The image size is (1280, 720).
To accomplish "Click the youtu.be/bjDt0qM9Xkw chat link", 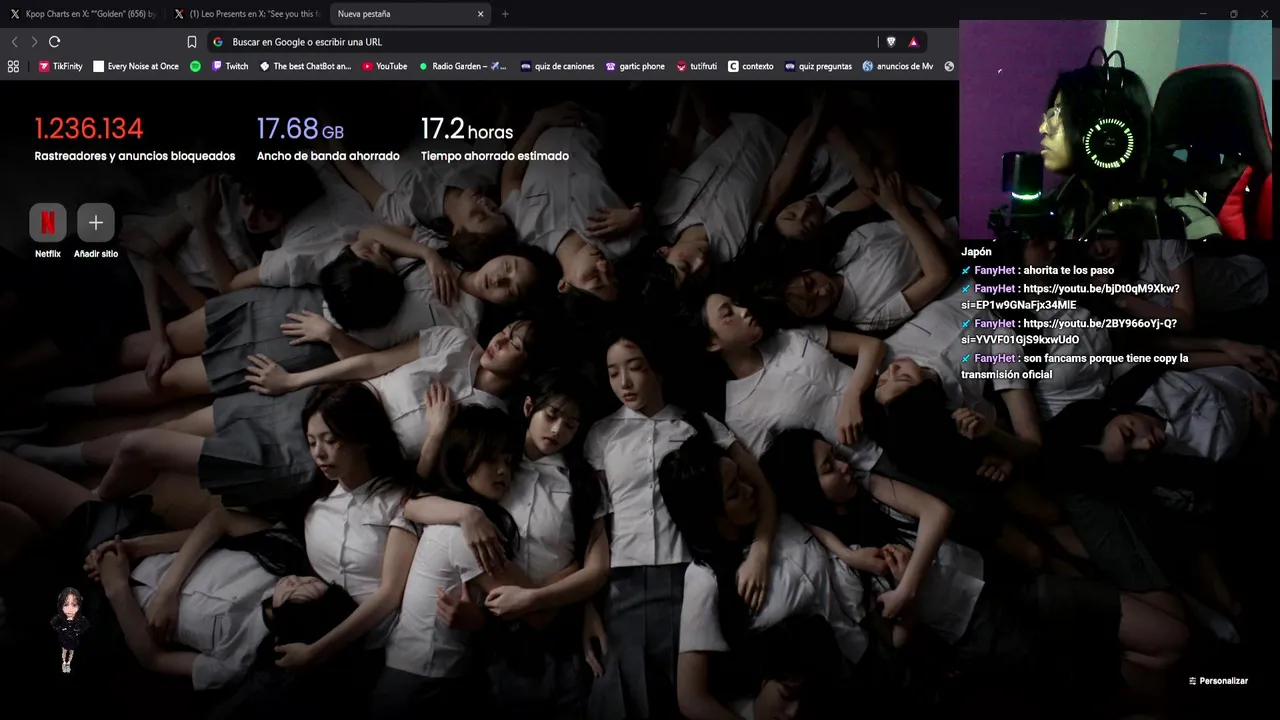I will pos(1070,296).
